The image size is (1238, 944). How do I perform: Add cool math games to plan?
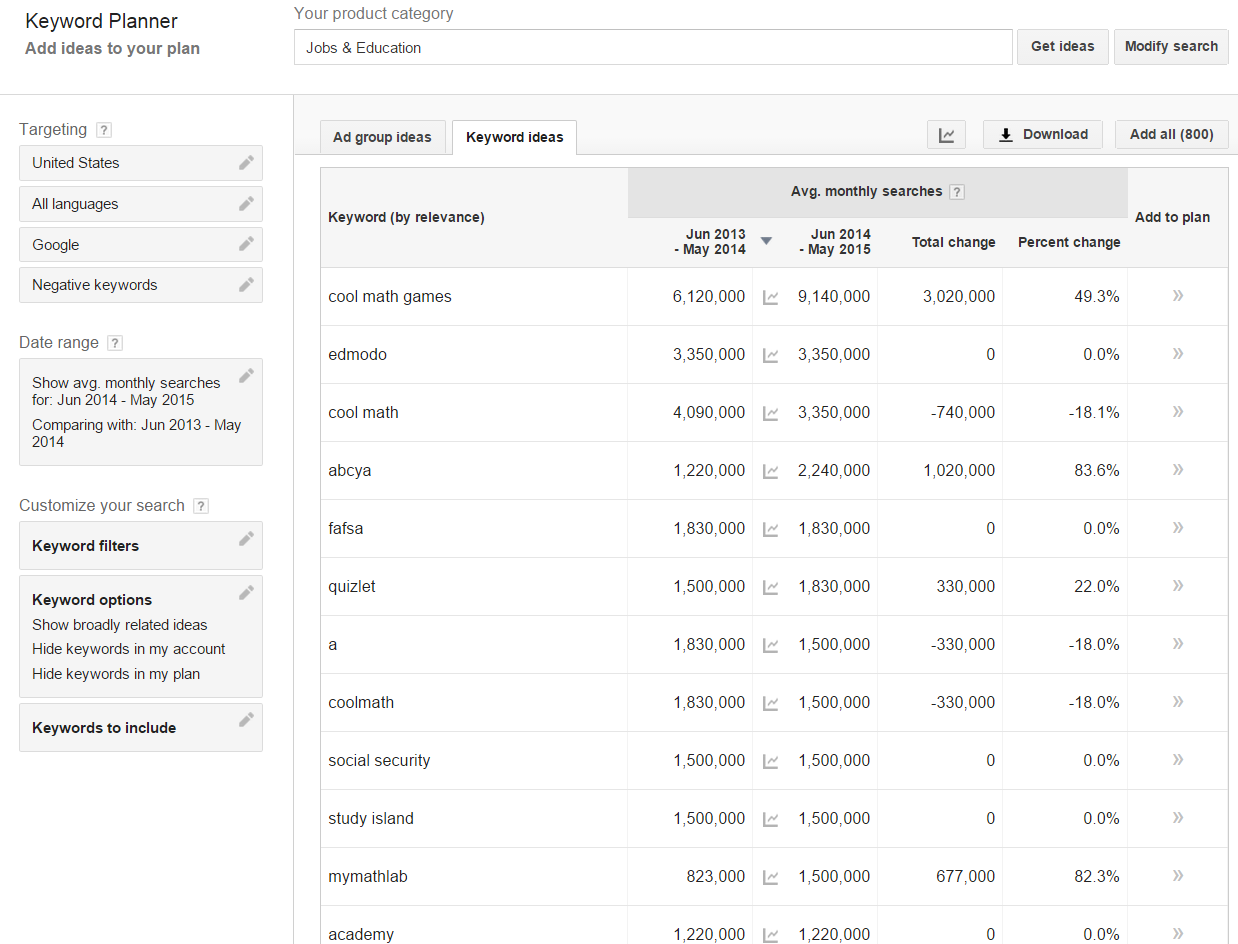pyautogui.click(x=1178, y=296)
